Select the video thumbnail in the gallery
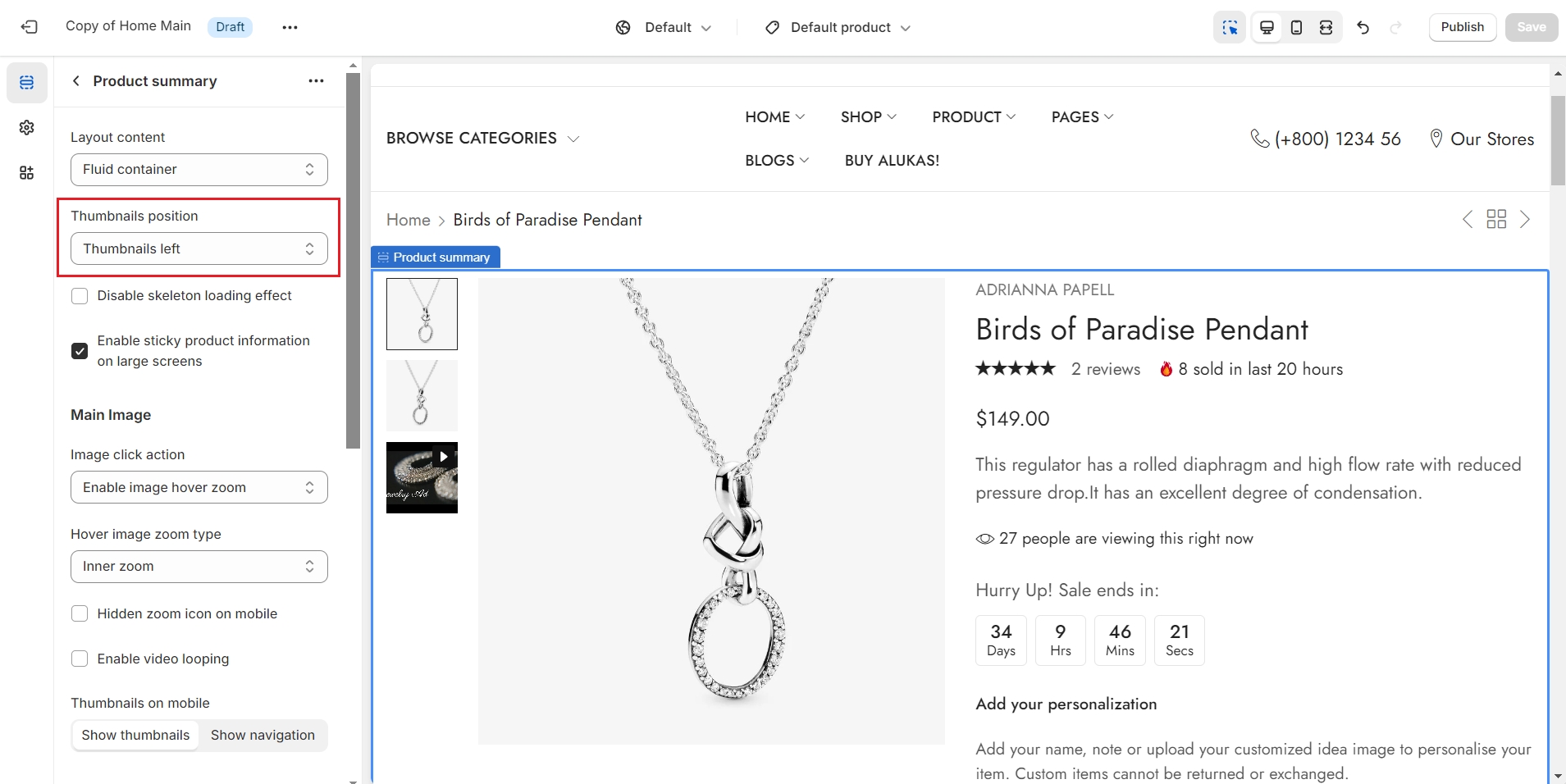This screenshot has height=784, width=1566. [x=422, y=477]
